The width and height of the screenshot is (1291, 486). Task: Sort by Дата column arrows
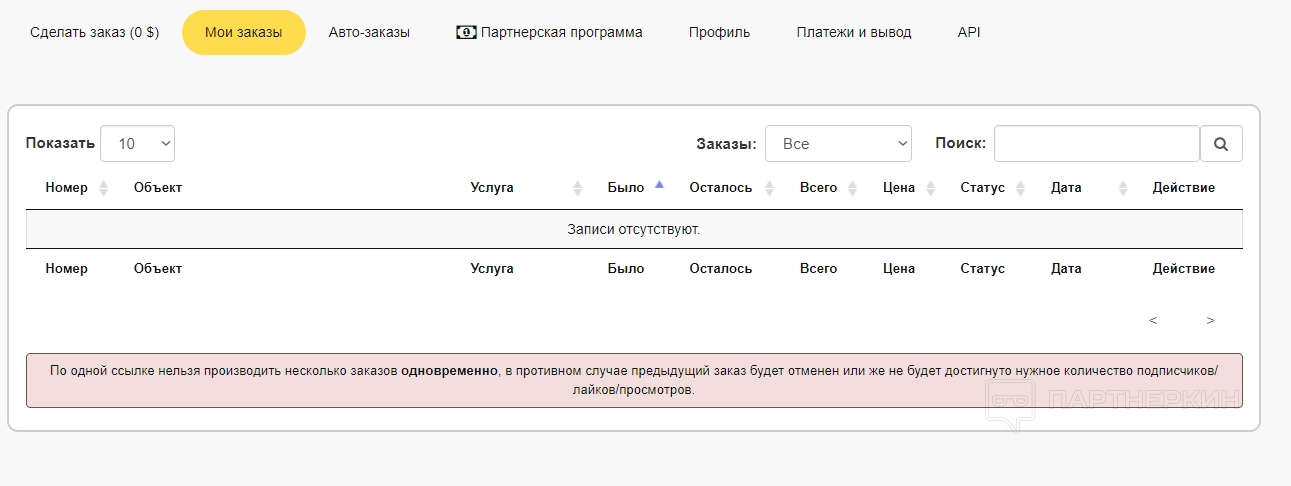(1122, 188)
